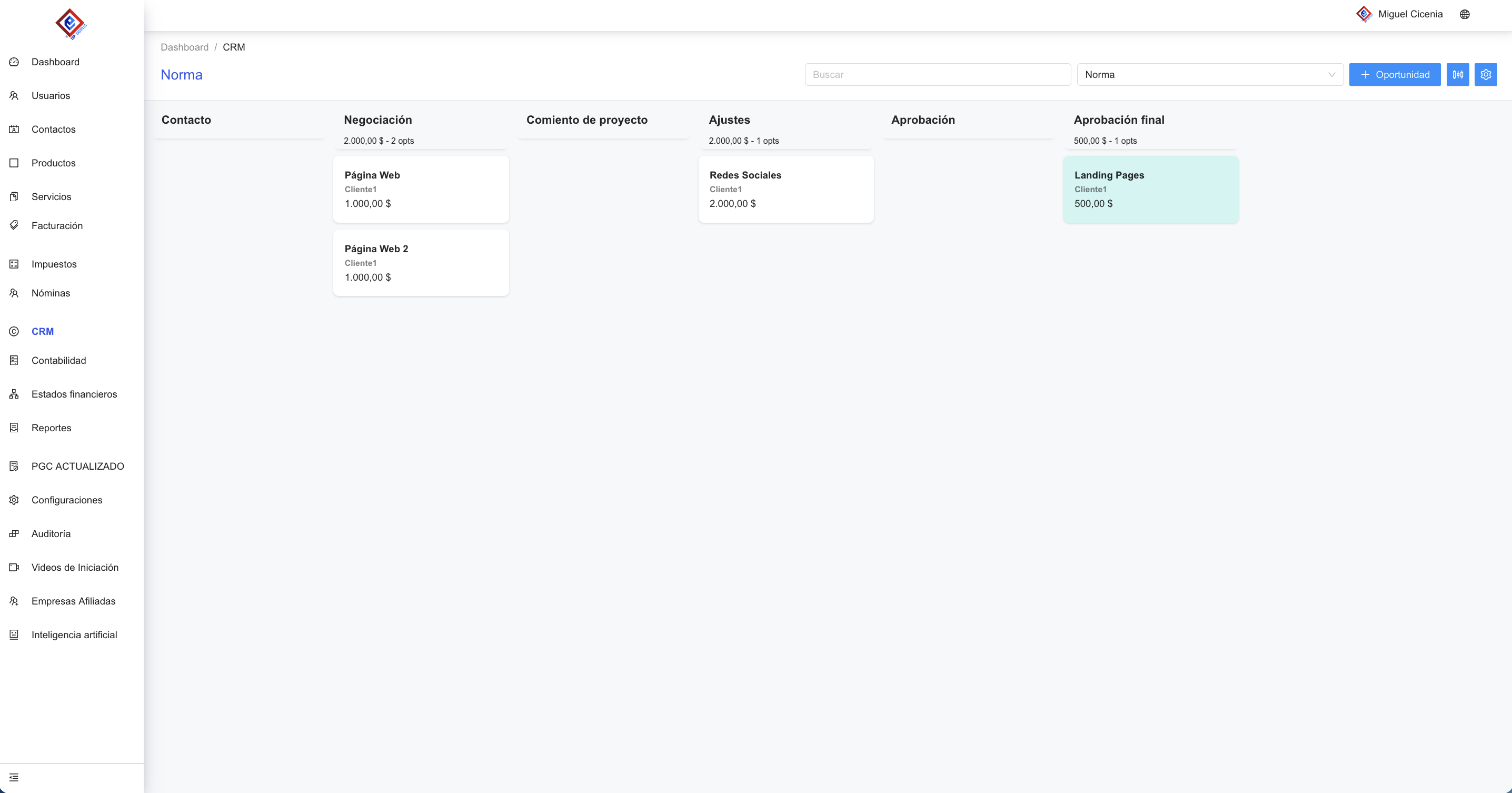Click the Videos de Iniciación camera icon

point(14,567)
